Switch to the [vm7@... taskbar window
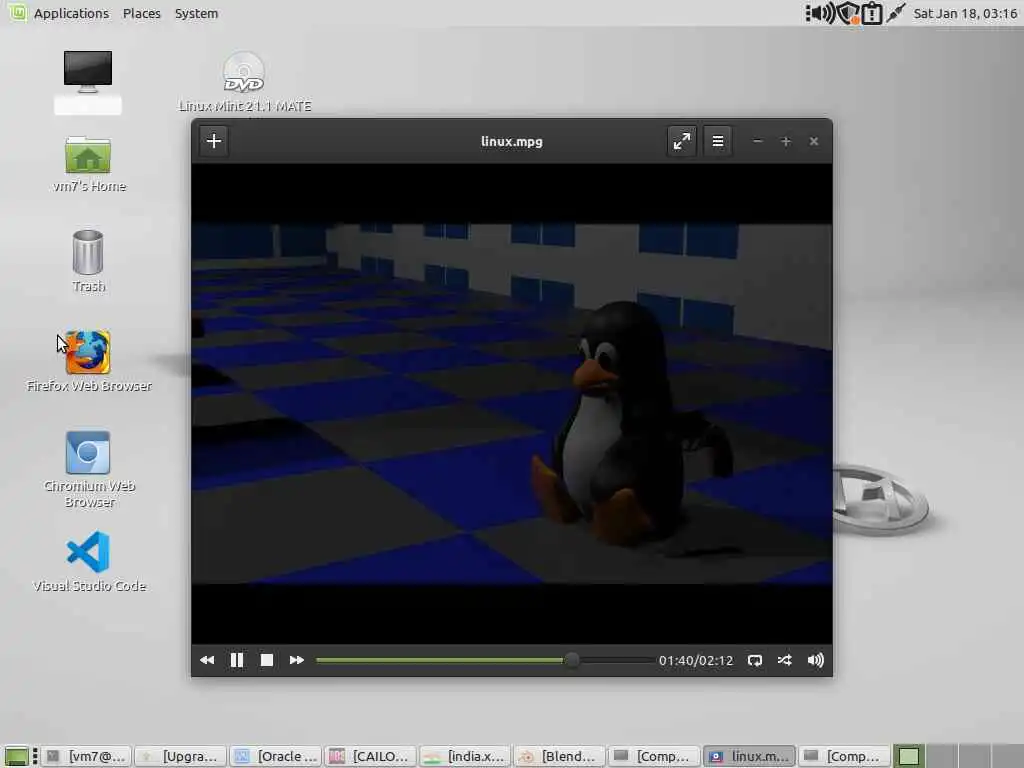 (88, 756)
